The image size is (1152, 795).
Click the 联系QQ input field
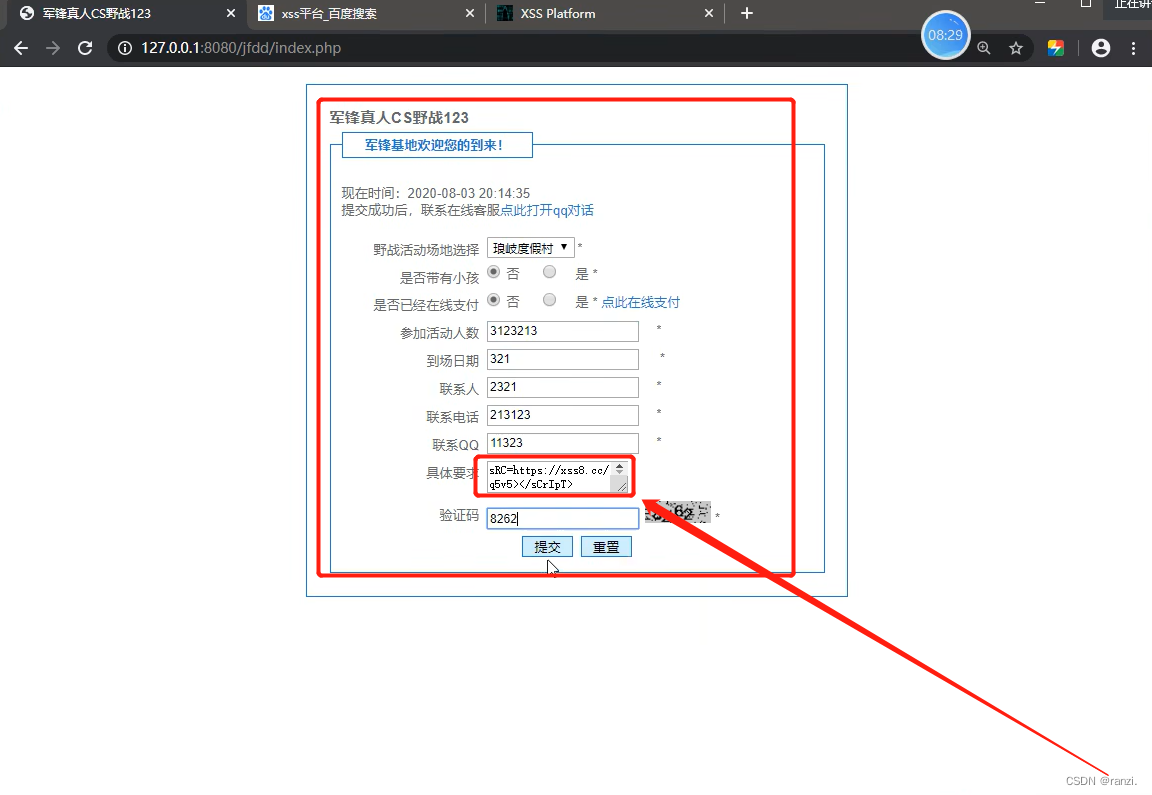[563, 443]
